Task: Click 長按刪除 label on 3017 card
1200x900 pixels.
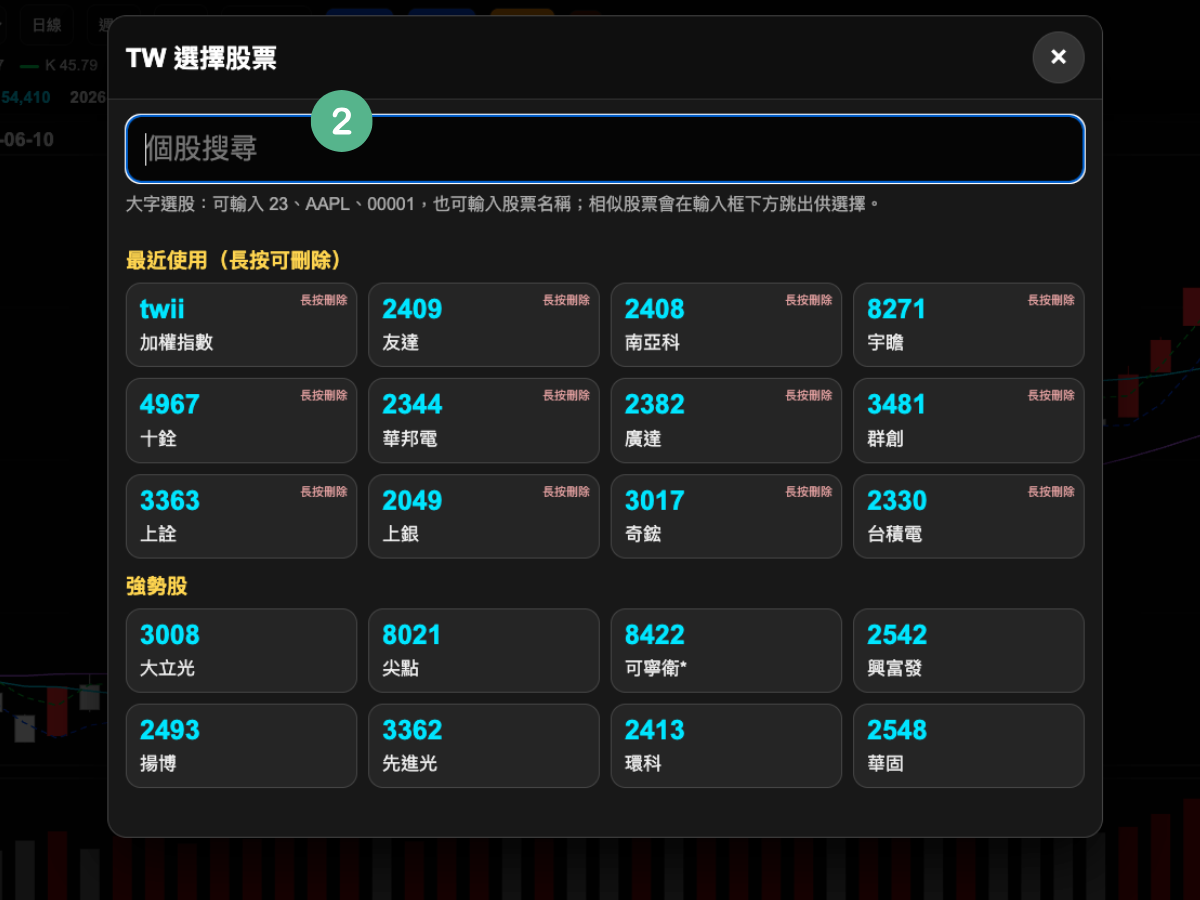Action: click(809, 492)
